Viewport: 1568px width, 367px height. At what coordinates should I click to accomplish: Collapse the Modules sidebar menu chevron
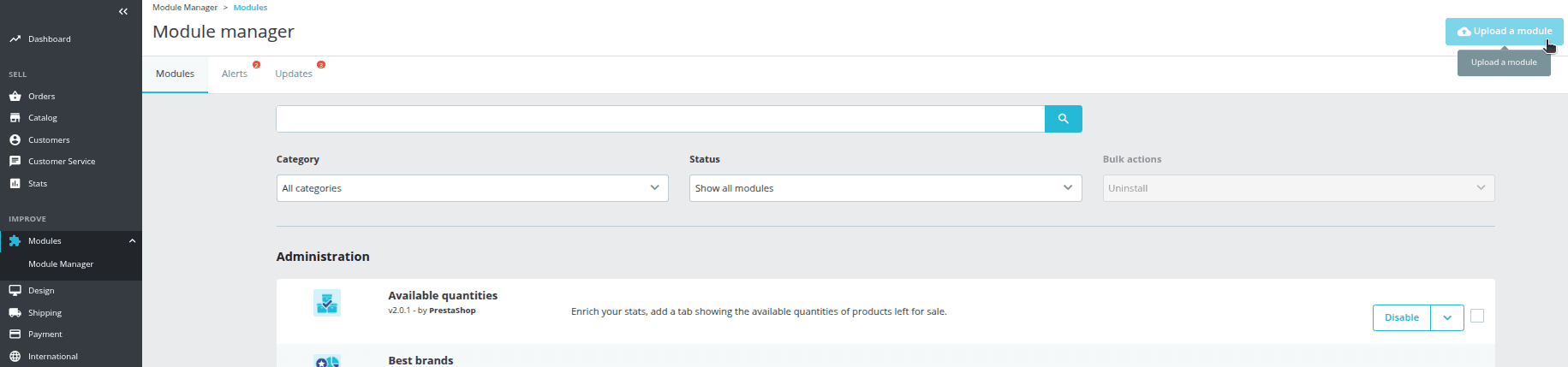click(132, 240)
